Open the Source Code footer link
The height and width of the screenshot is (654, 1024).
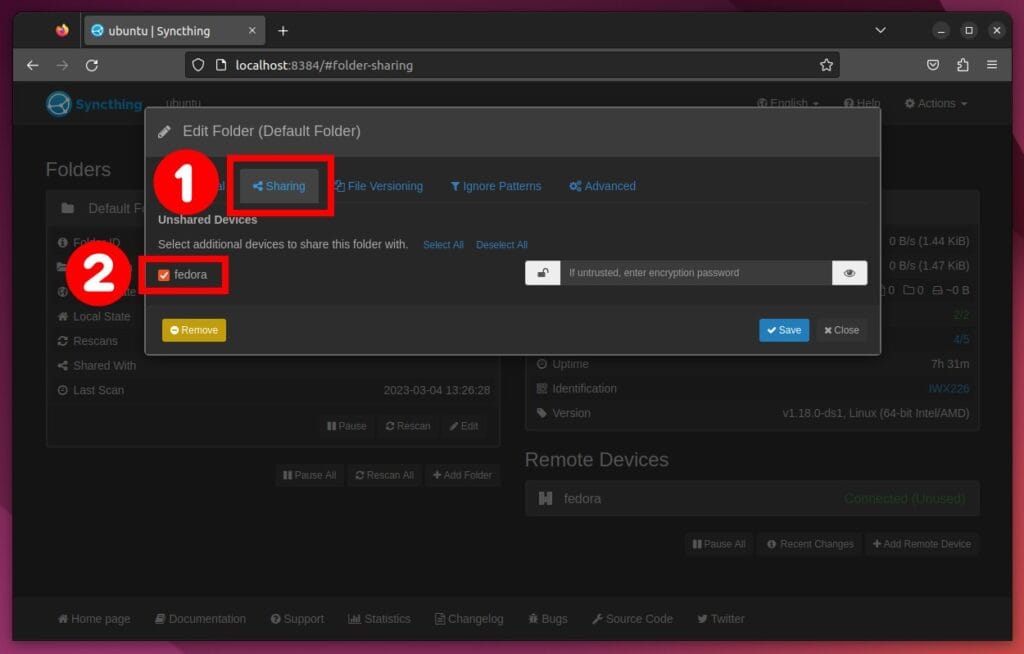[632, 619]
